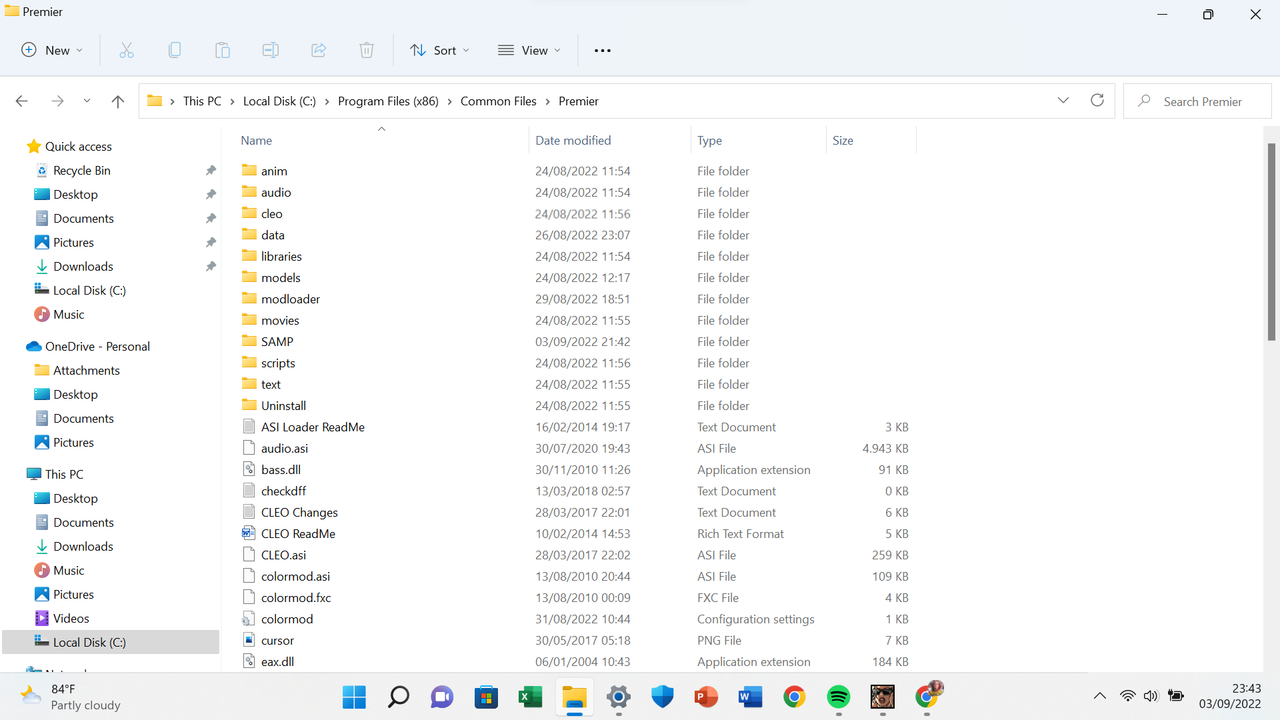The image size is (1280, 720).
Task: Go up one folder level with the up arrow
Action: coord(118,101)
